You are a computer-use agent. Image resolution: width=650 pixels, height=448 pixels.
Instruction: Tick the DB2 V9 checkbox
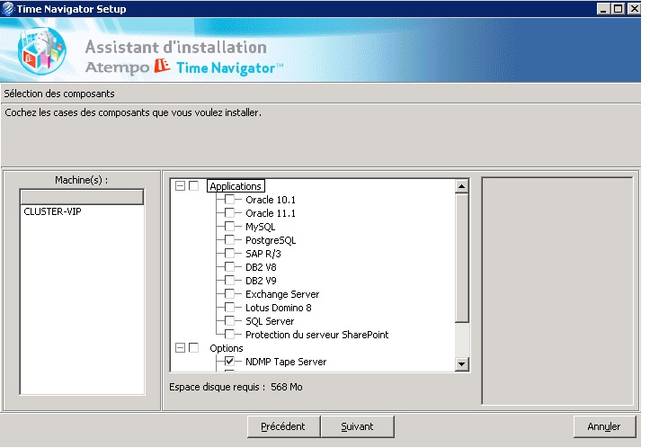[230, 281]
